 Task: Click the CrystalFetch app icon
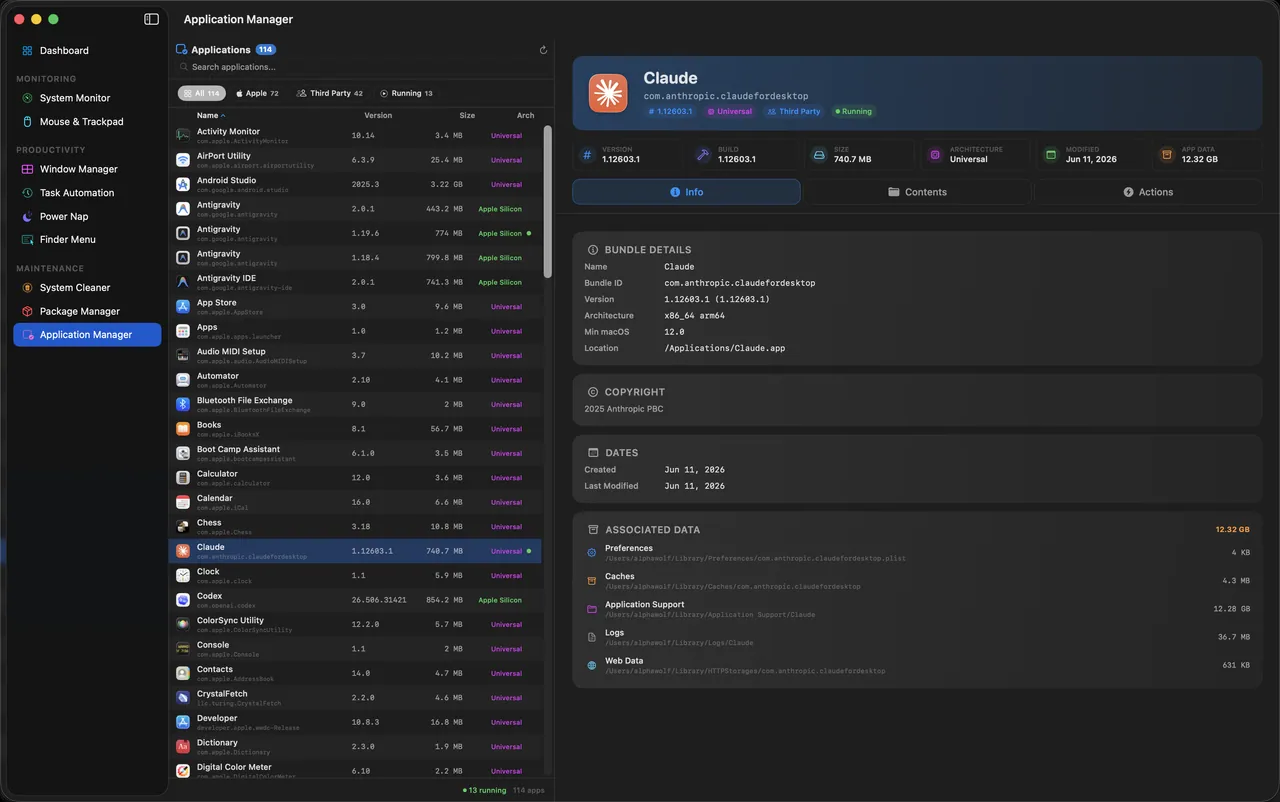pos(183,698)
